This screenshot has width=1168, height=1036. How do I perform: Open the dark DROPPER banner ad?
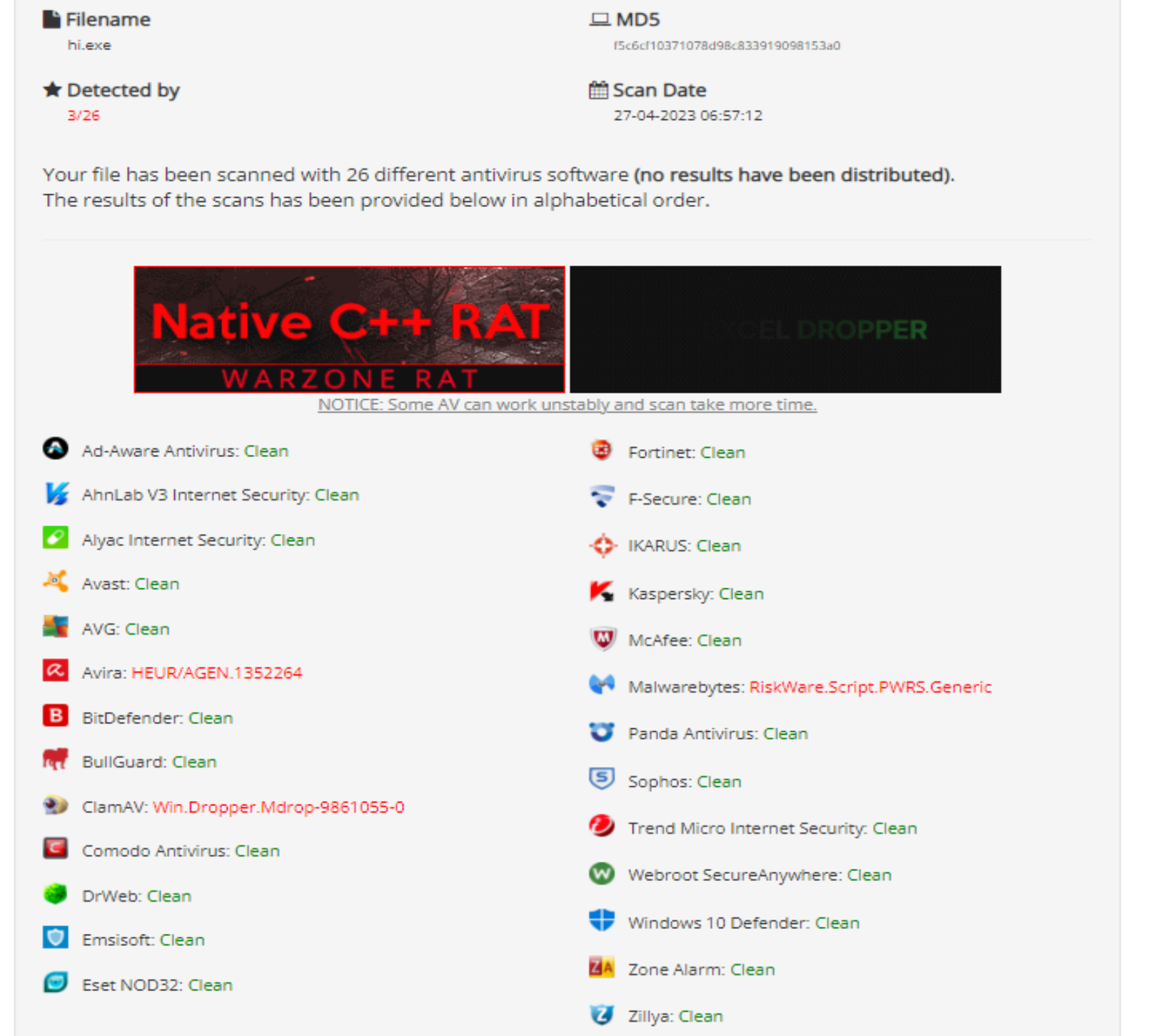785,329
